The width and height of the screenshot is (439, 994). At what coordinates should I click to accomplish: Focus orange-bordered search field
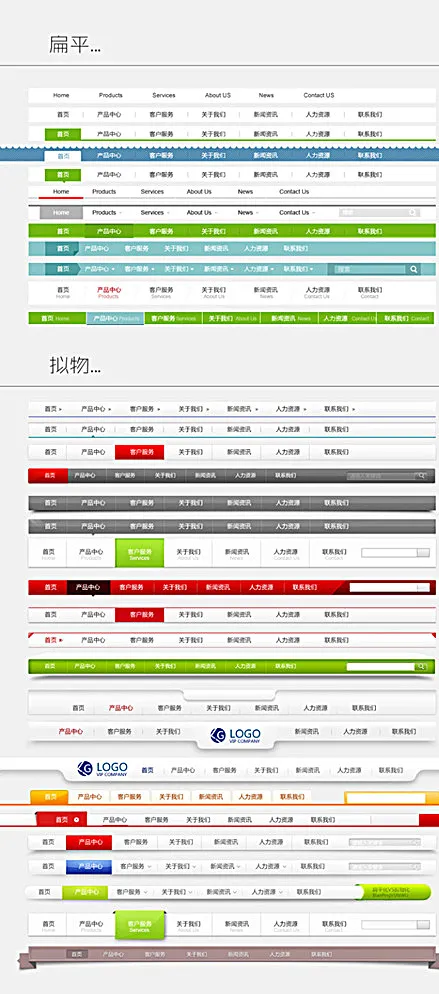pyautogui.click(x=385, y=797)
